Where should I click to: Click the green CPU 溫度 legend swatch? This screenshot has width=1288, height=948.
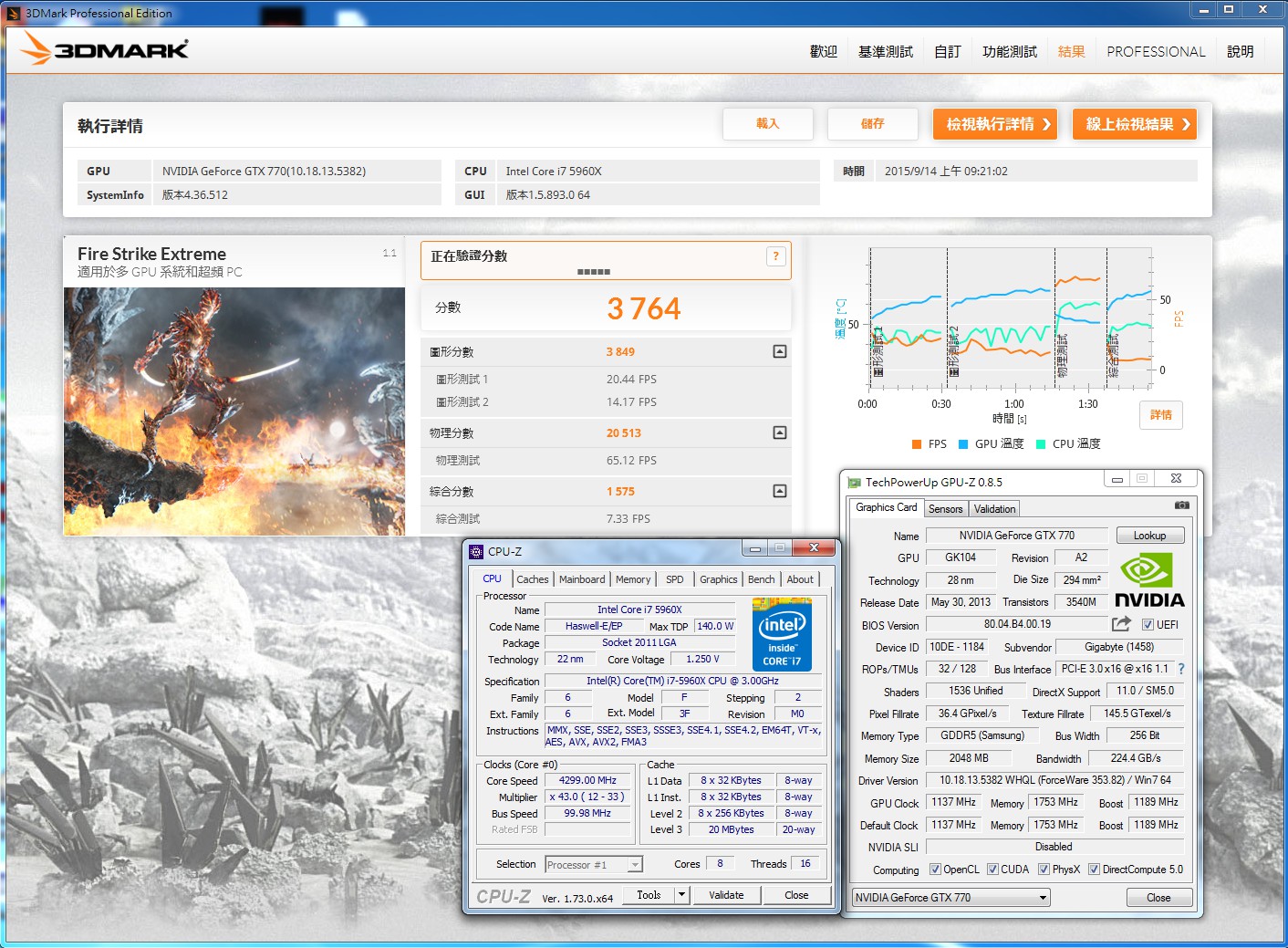pyautogui.click(x=1041, y=444)
